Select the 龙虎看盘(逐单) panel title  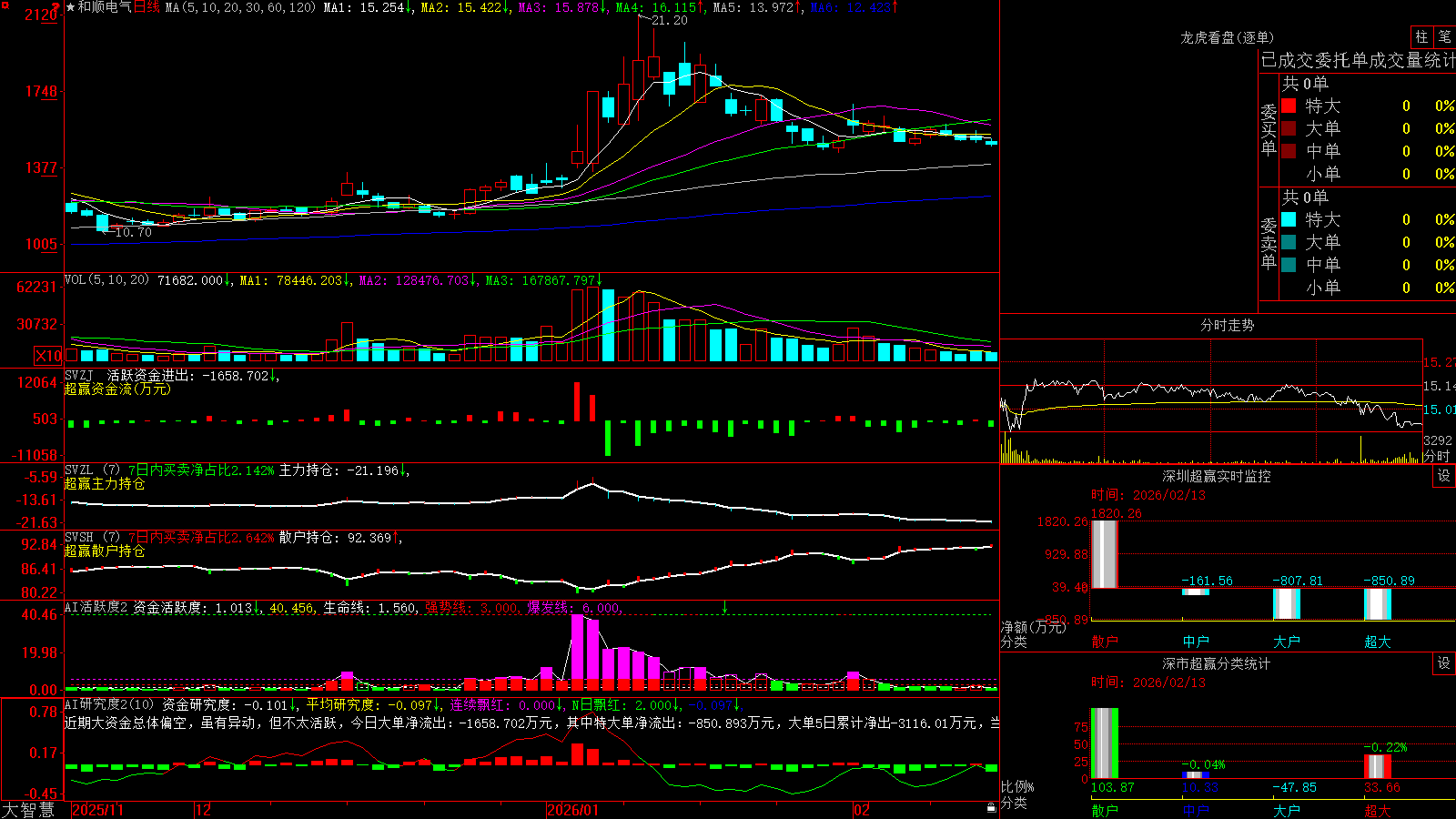pyautogui.click(x=1227, y=37)
